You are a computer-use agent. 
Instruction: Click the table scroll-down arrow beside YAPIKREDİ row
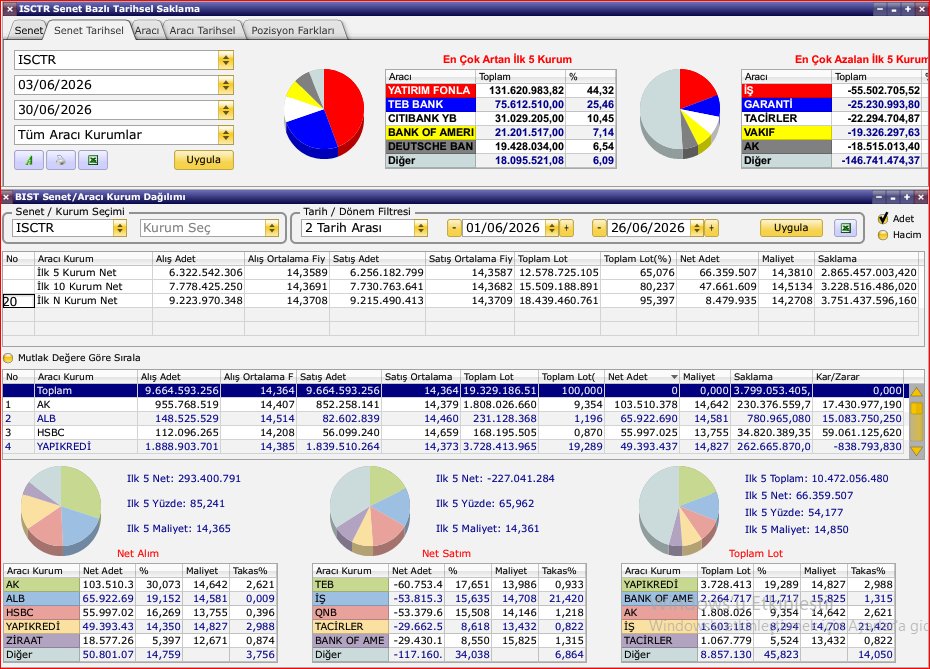pos(916,451)
